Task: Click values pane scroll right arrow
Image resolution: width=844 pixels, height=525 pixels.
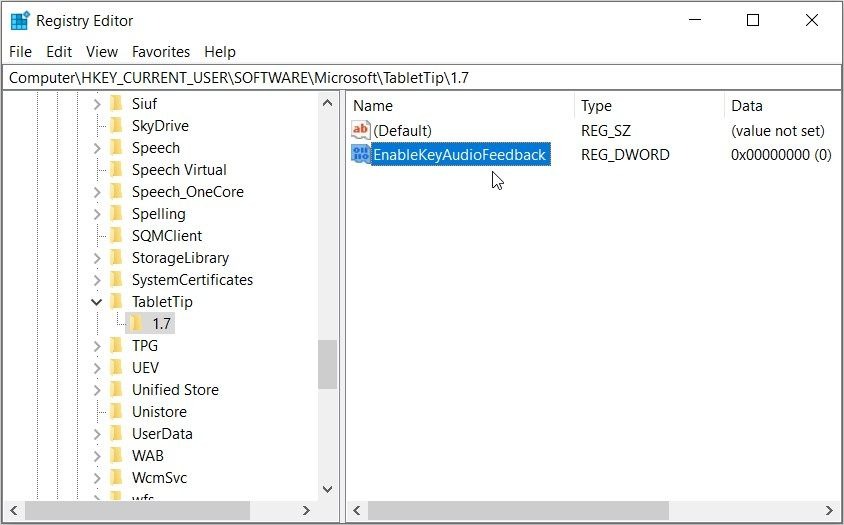Action: (x=829, y=510)
